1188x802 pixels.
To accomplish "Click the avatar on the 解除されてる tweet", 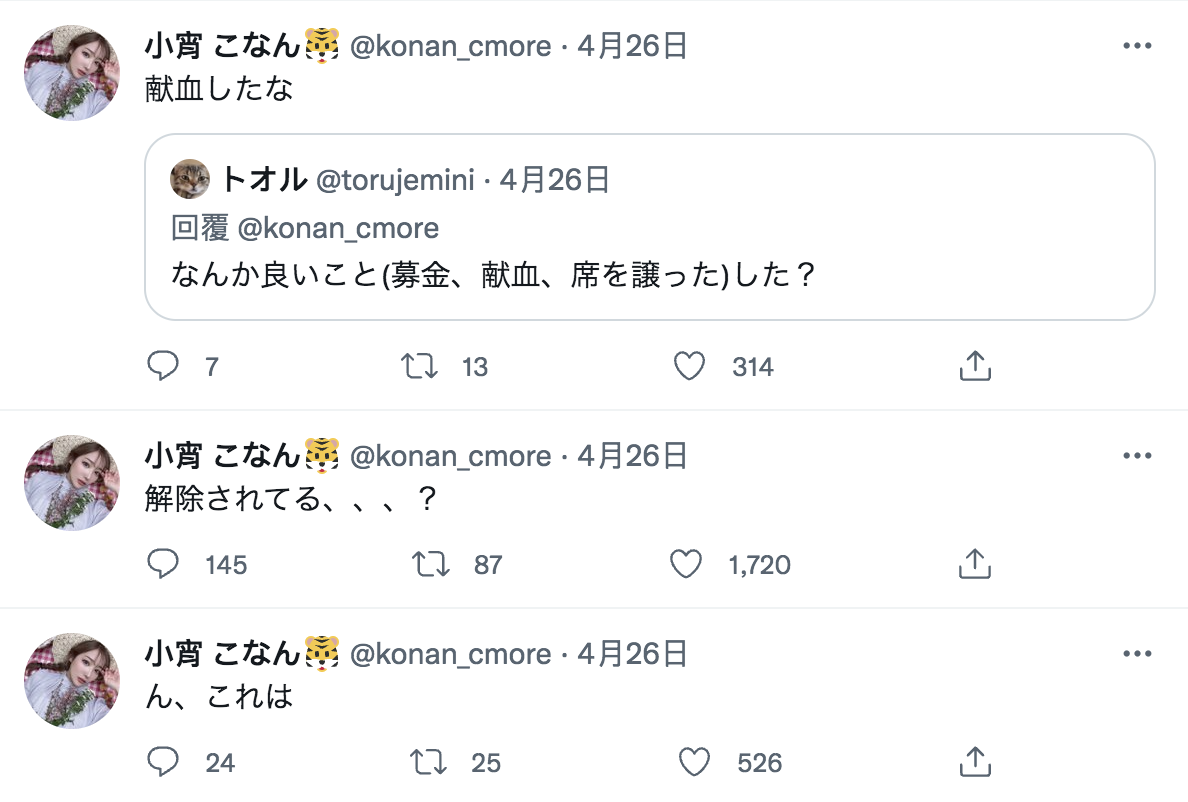I will pyautogui.click(x=71, y=483).
